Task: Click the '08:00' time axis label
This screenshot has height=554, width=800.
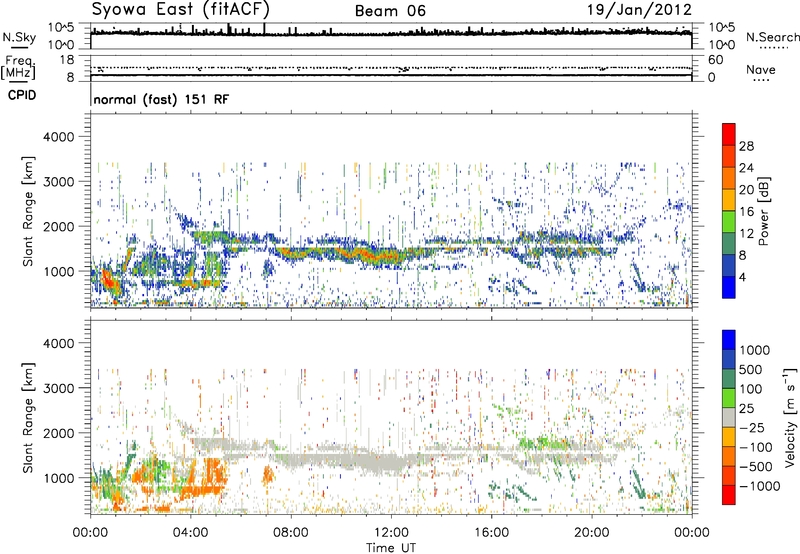Action: click(290, 533)
